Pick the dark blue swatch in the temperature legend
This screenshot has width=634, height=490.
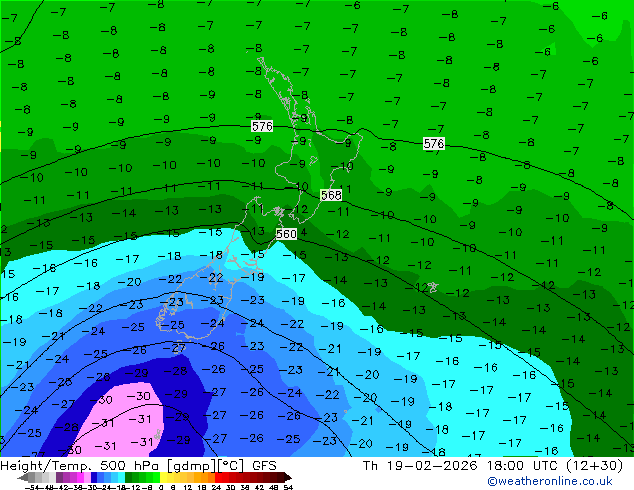click(94, 477)
